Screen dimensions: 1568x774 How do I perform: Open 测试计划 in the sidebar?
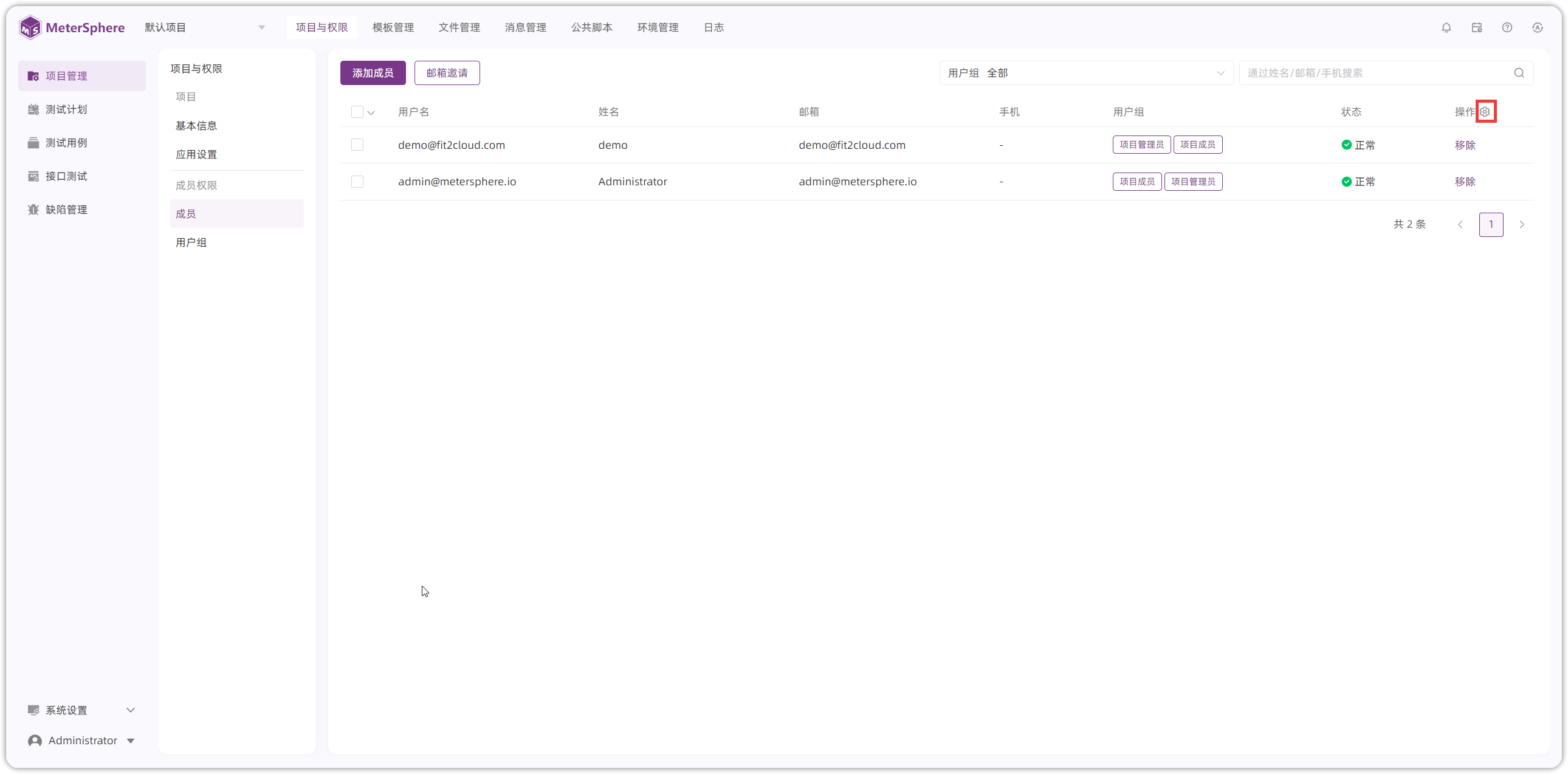tap(81, 109)
